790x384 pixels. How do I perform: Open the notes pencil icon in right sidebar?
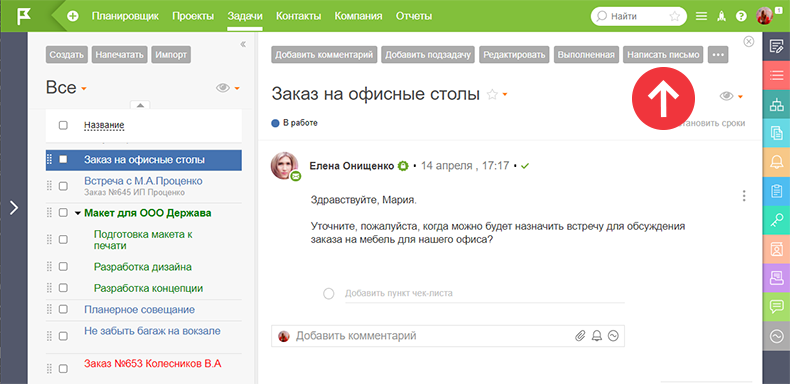[776, 46]
